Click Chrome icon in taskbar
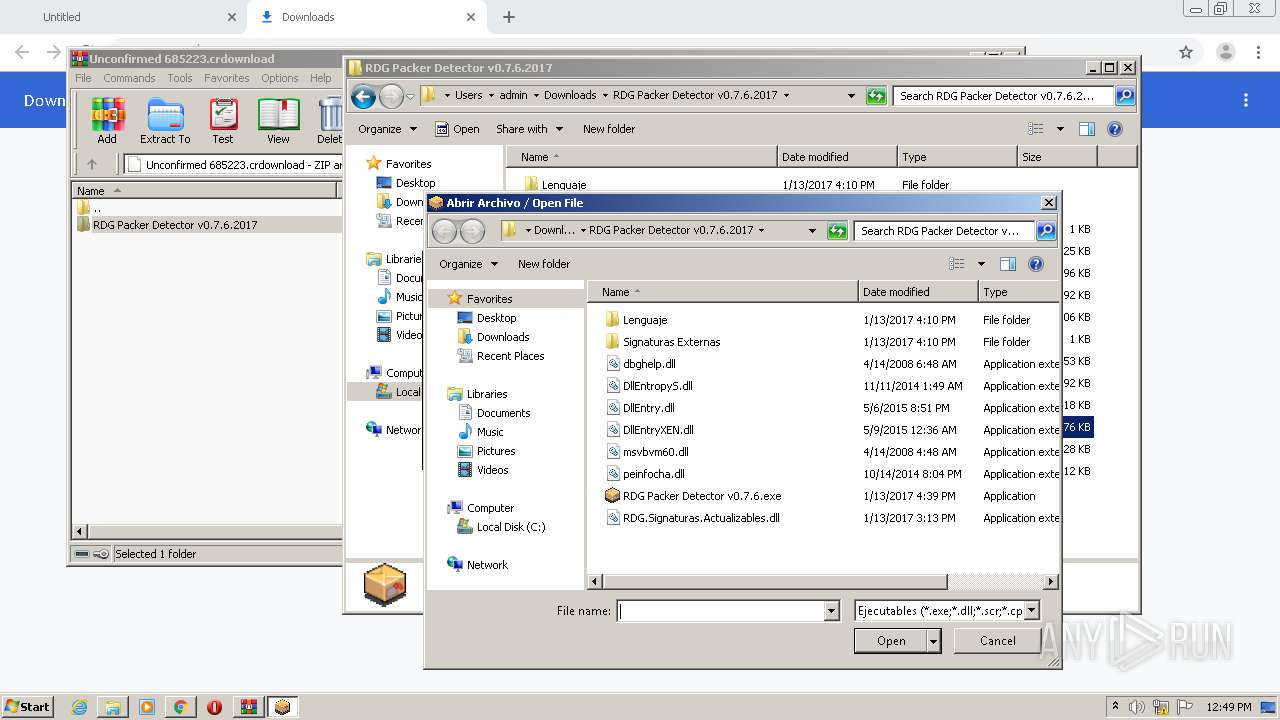 [181, 707]
